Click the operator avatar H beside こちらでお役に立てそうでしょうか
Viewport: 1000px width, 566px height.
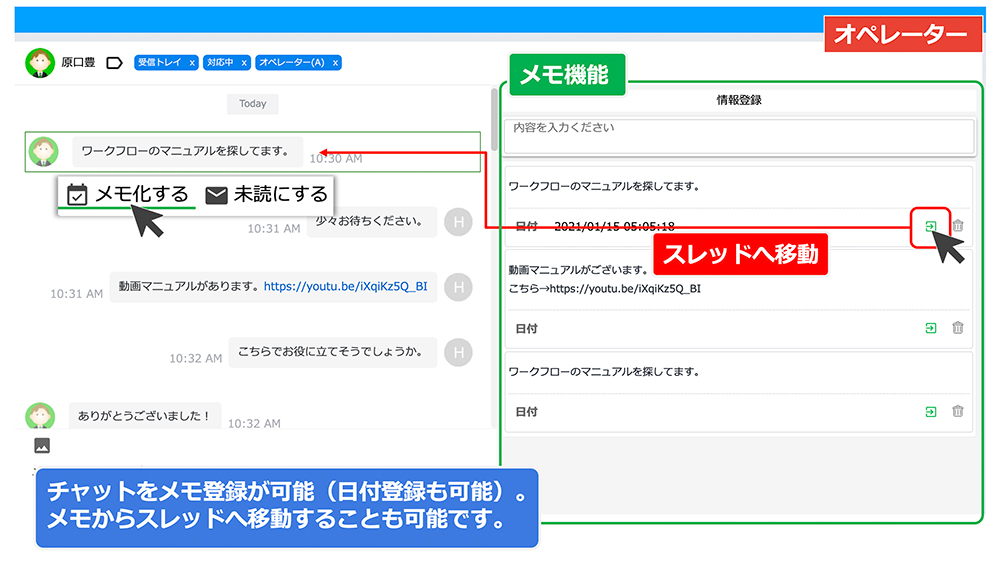pos(458,352)
